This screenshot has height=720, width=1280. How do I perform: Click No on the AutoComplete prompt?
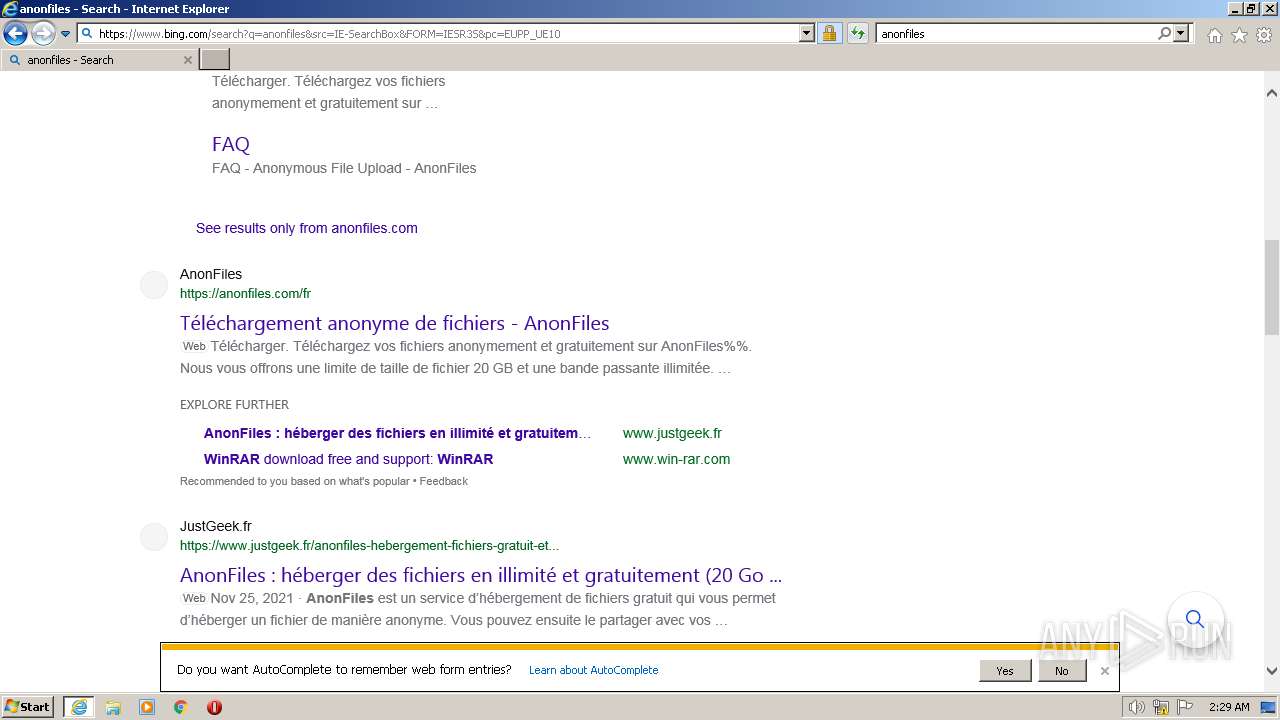[1061, 671]
